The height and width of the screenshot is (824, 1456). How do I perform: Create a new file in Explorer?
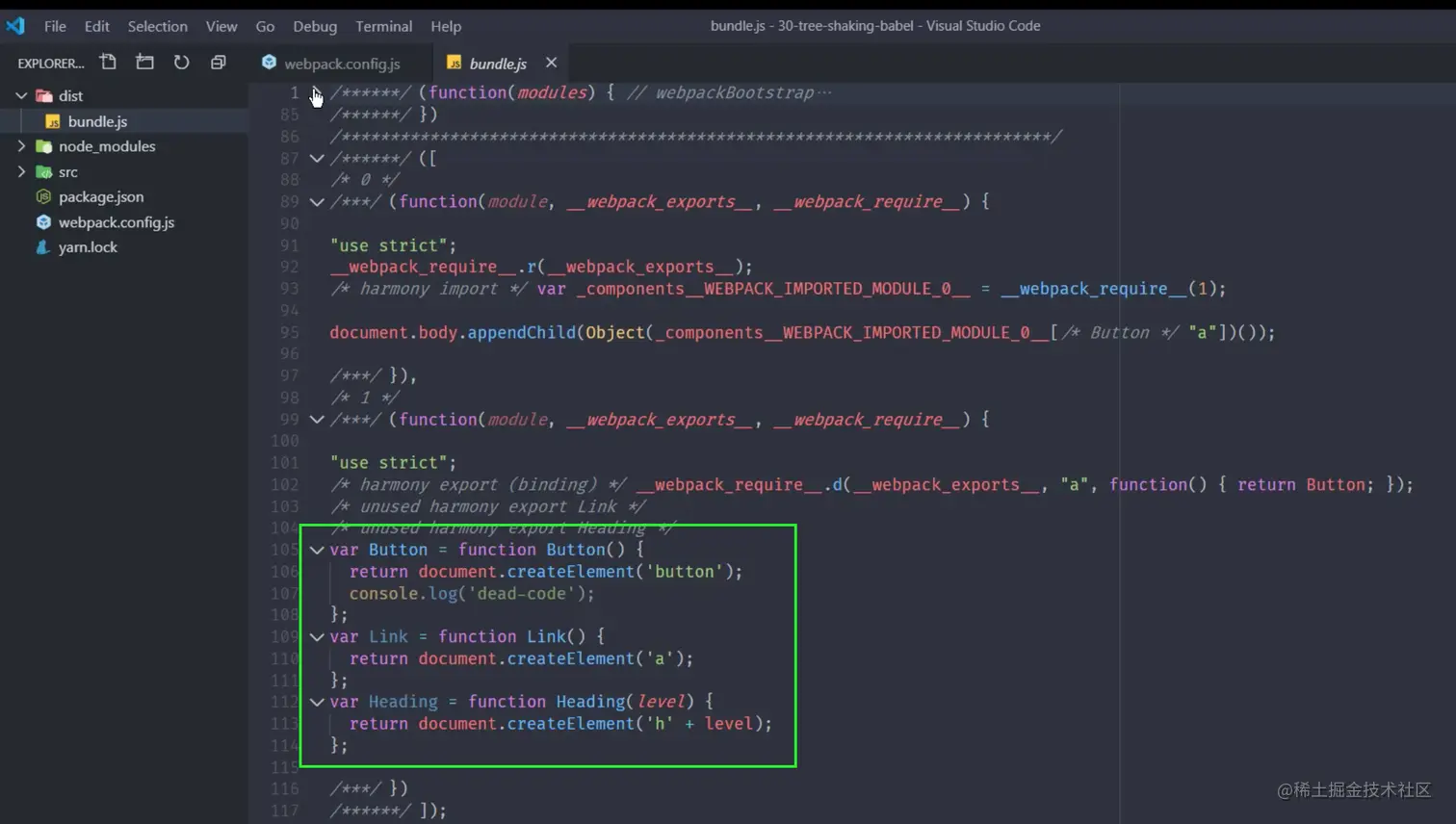coord(108,63)
